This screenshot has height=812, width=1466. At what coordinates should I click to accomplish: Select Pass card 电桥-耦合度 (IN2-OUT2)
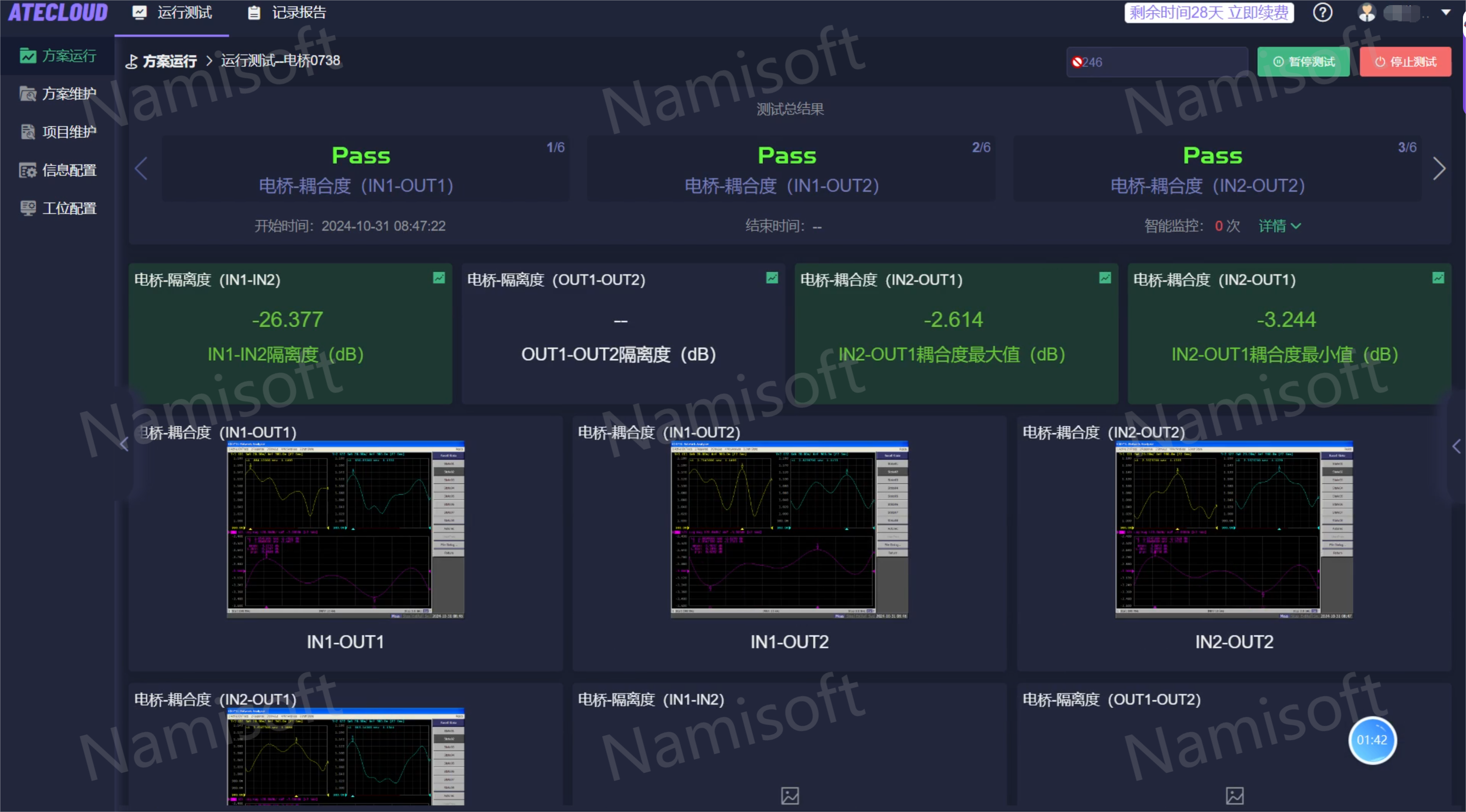[x=1217, y=168]
